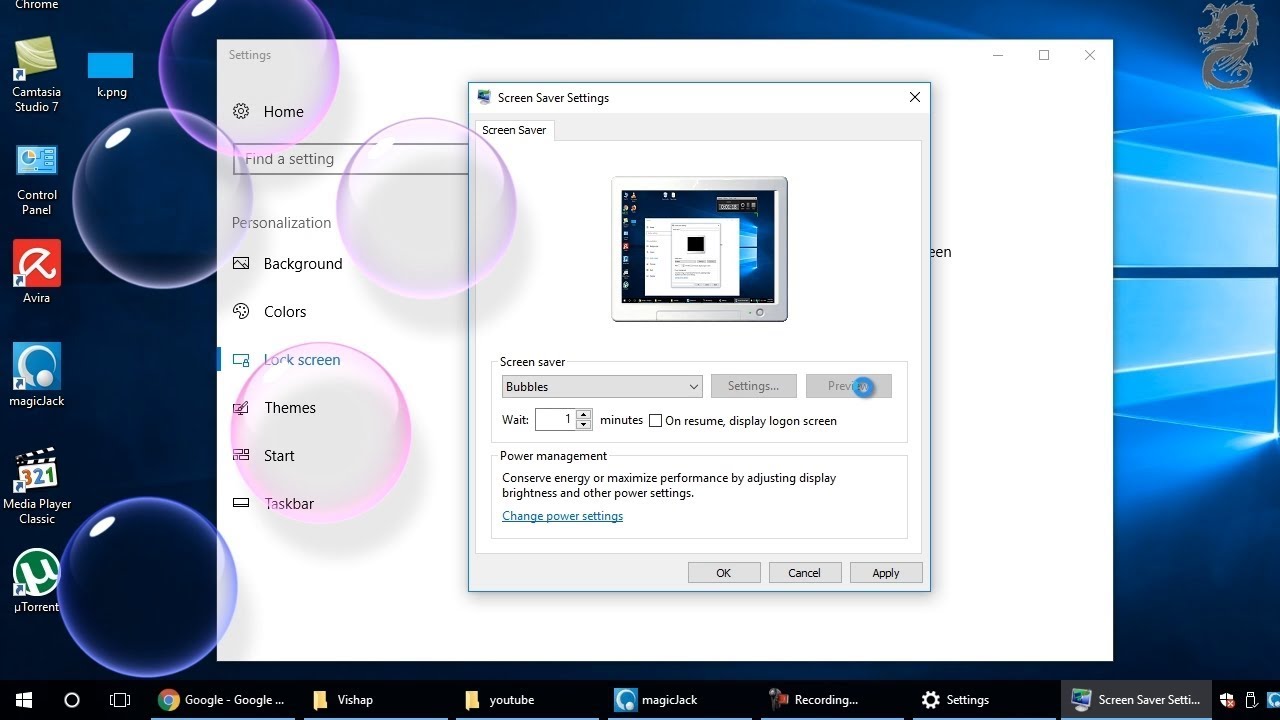Open Background in Personalization menu

[x=303, y=264]
